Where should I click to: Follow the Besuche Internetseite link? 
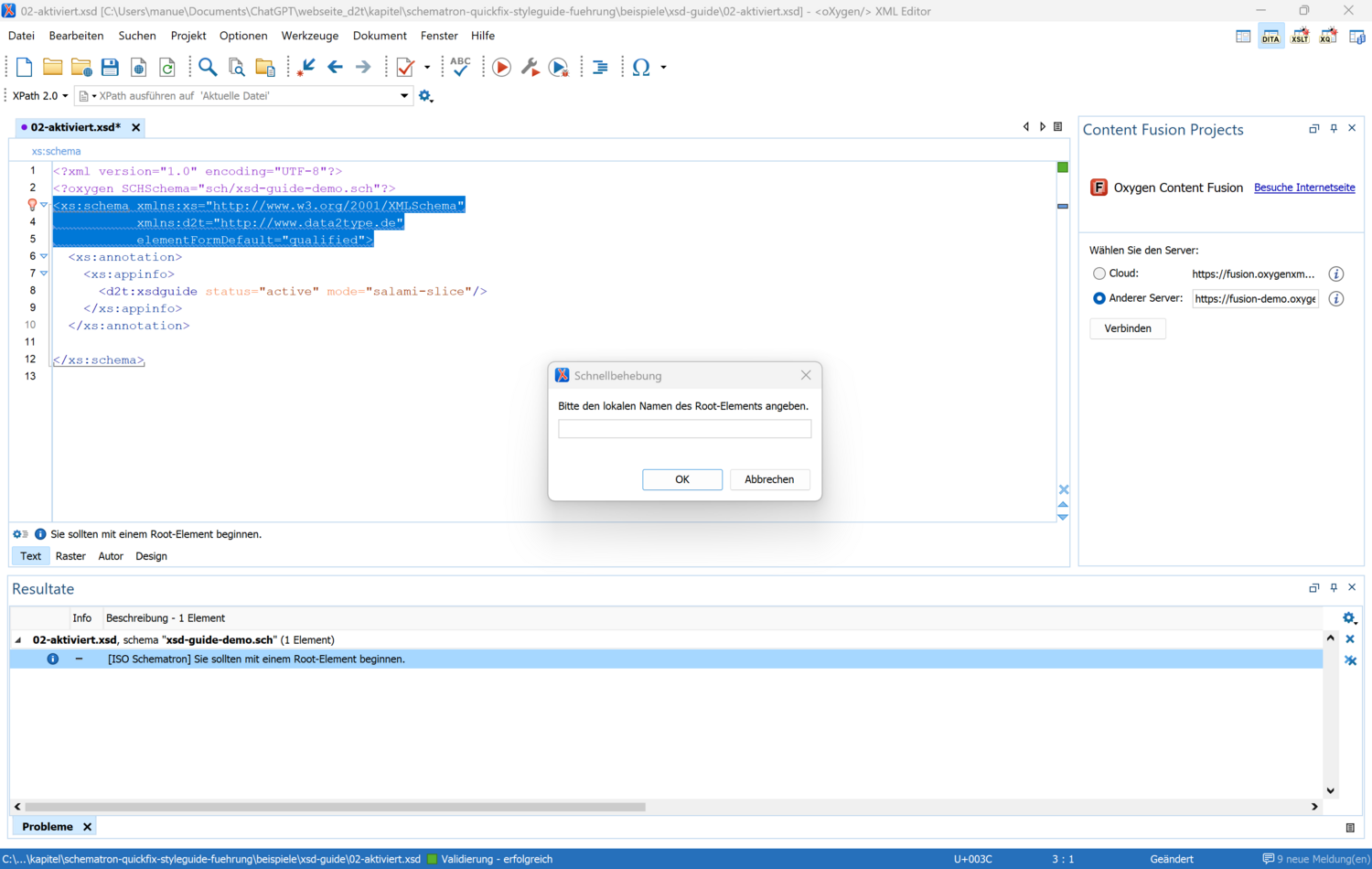click(x=1304, y=188)
